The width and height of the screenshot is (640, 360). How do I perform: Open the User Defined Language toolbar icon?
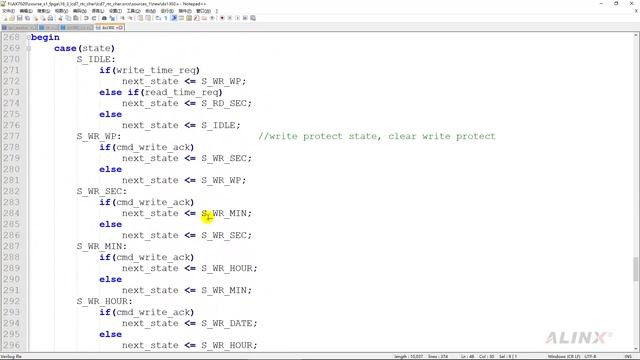click(181, 18)
